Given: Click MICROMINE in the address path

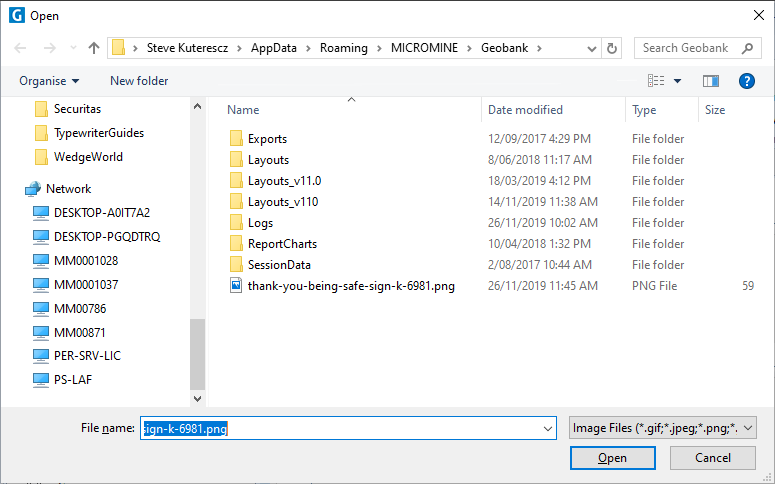Looking at the screenshot, I should click(x=424, y=48).
